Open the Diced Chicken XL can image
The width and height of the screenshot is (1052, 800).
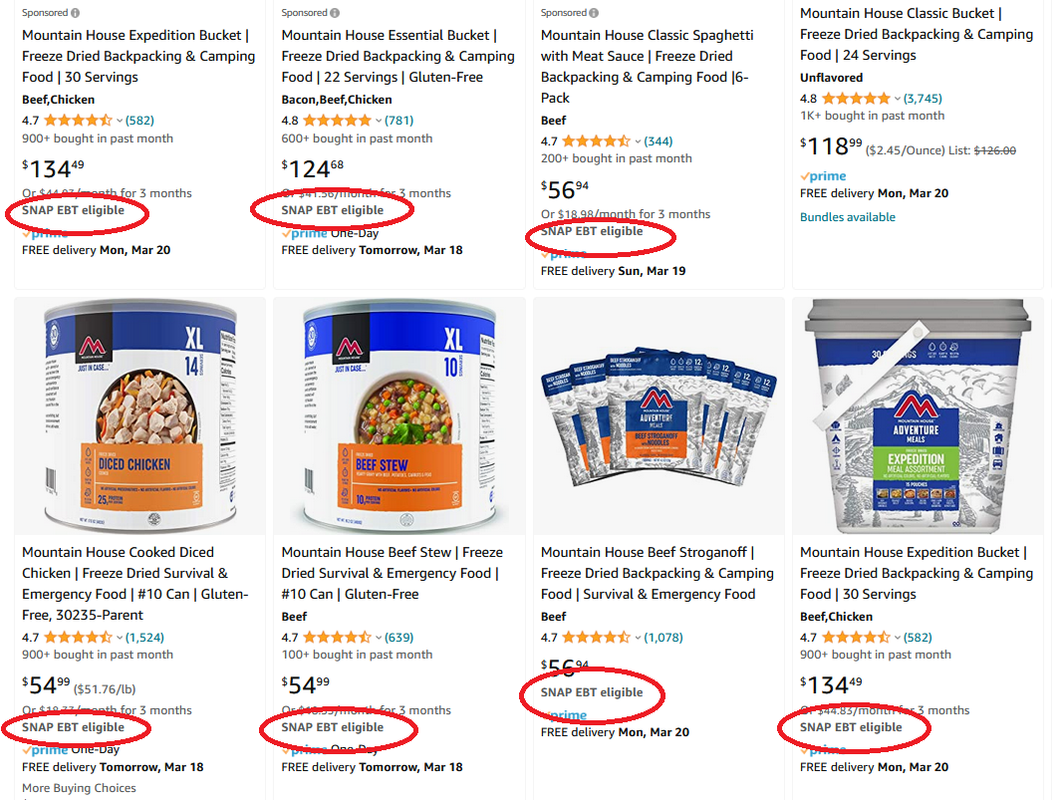(140, 416)
